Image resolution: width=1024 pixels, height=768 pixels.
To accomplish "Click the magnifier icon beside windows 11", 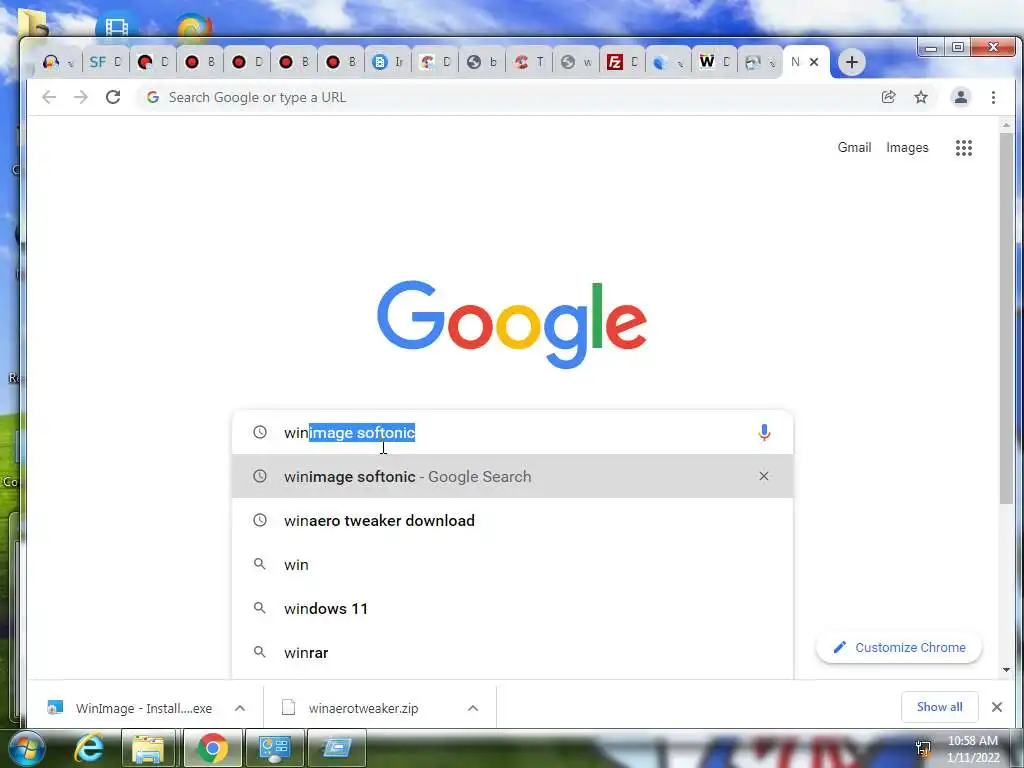I will click(260, 608).
